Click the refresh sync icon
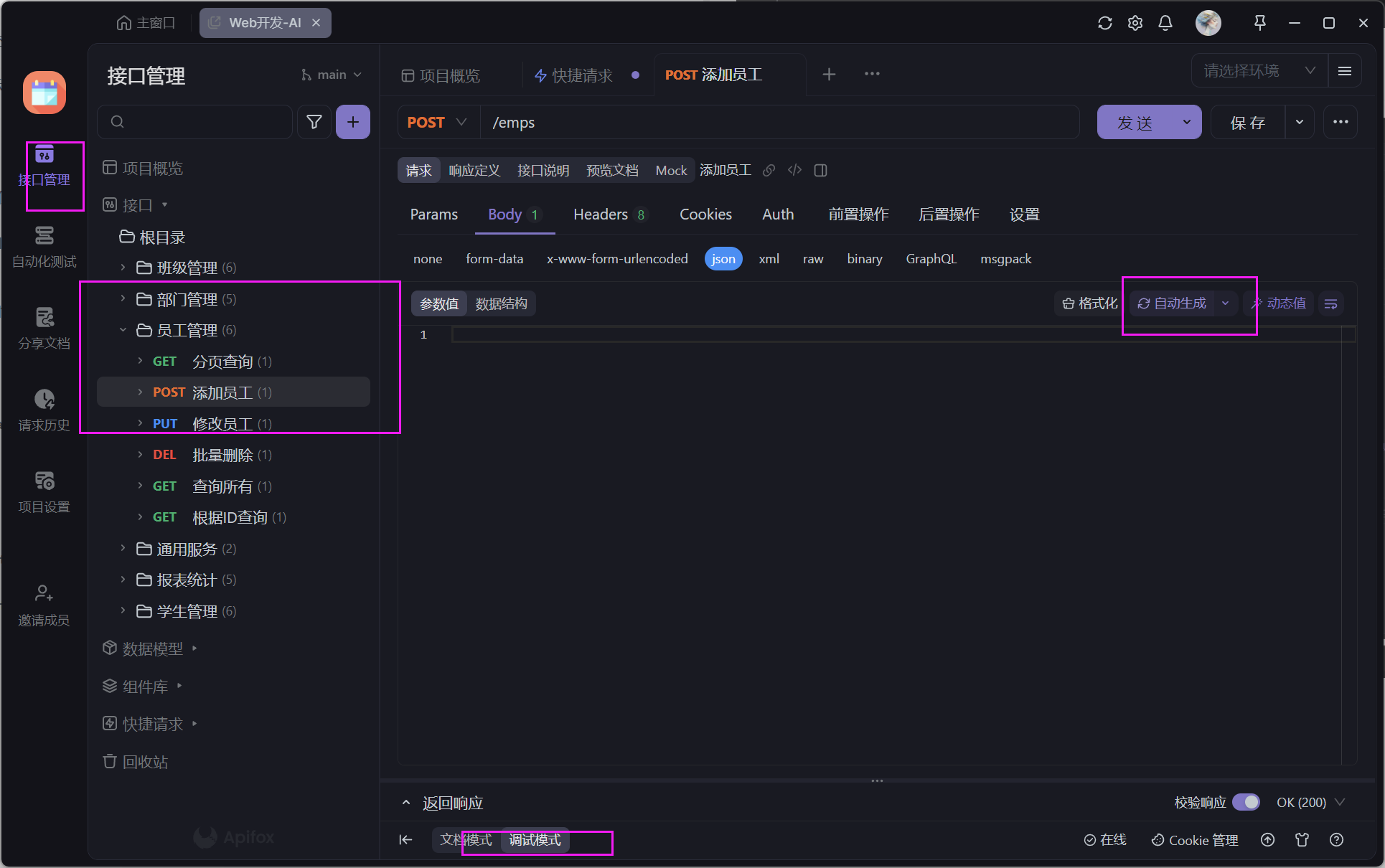 pyautogui.click(x=1104, y=23)
